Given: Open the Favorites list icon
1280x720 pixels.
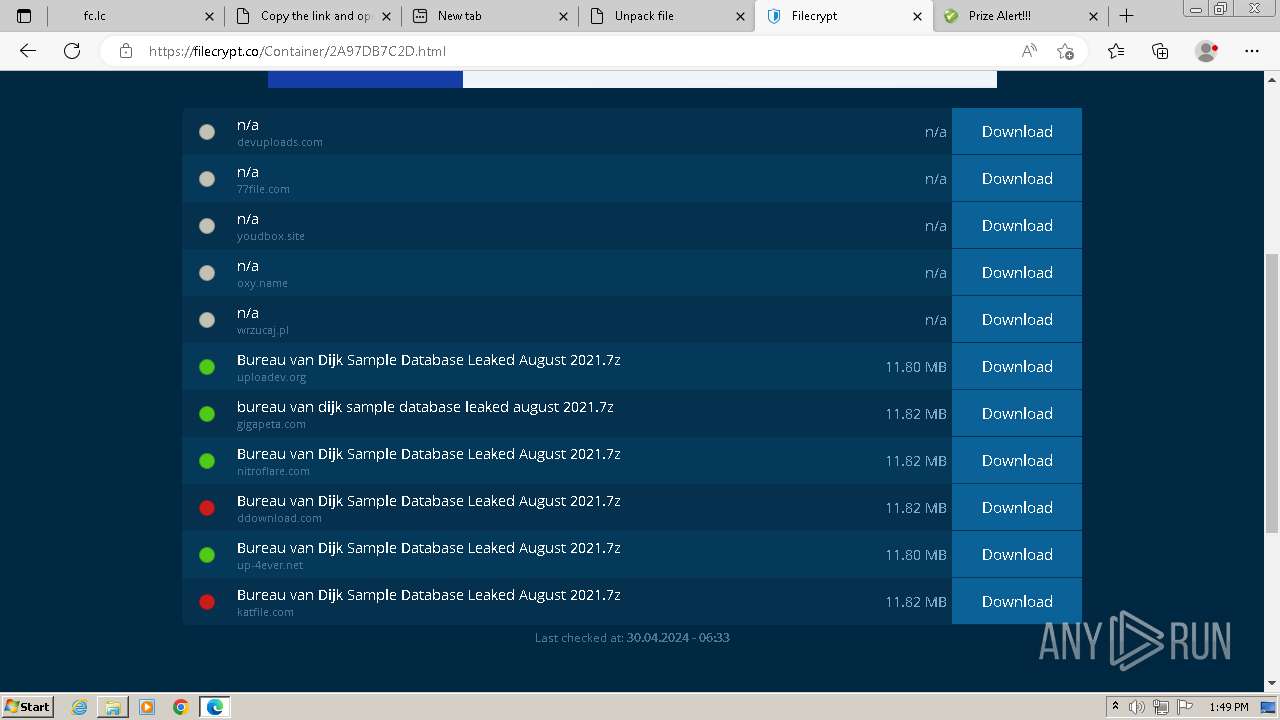Looking at the screenshot, I should 1116,51.
